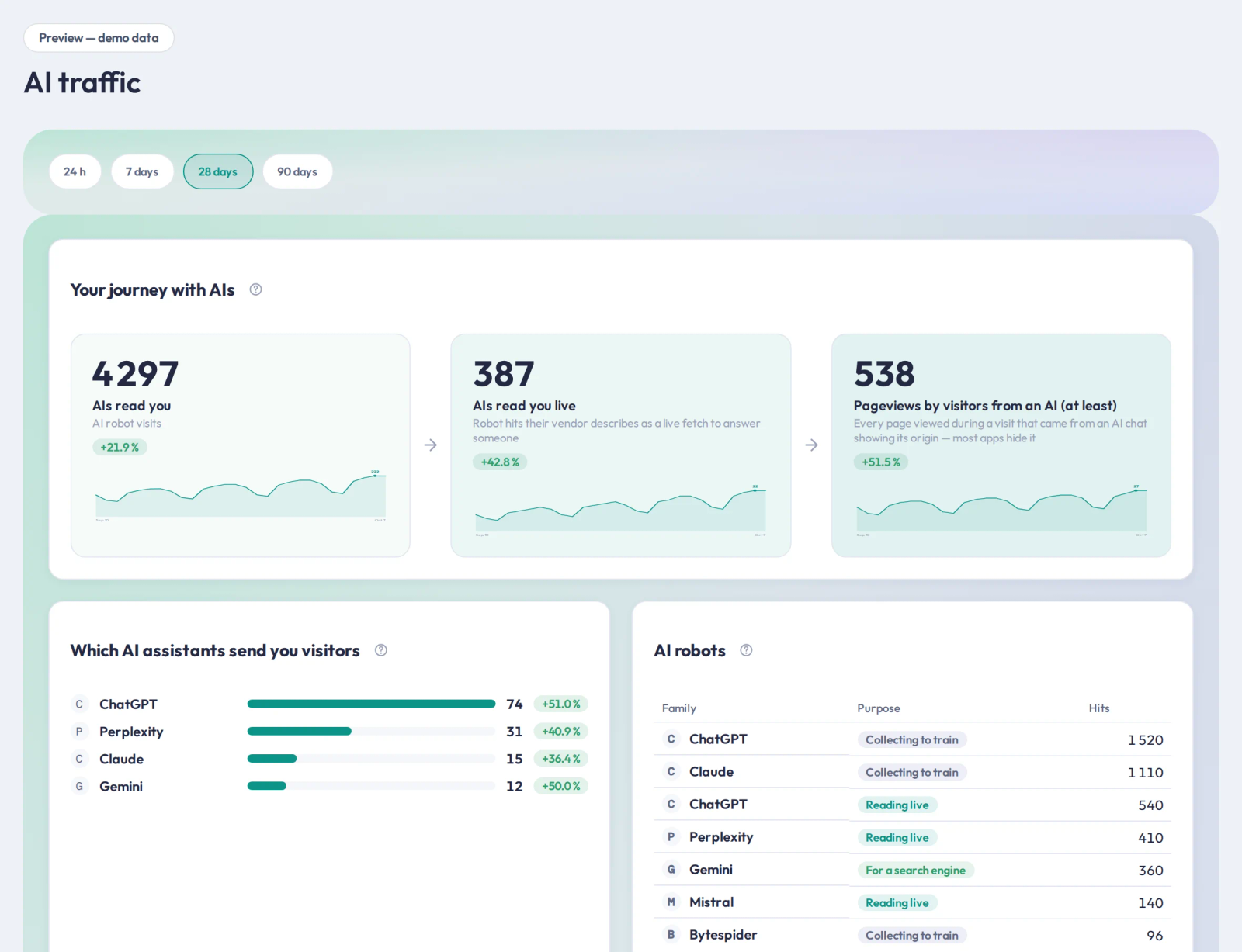Click the ChatGPT visitors progress bar
Image resolution: width=1242 pixels, height=952 pixels.
371,704
